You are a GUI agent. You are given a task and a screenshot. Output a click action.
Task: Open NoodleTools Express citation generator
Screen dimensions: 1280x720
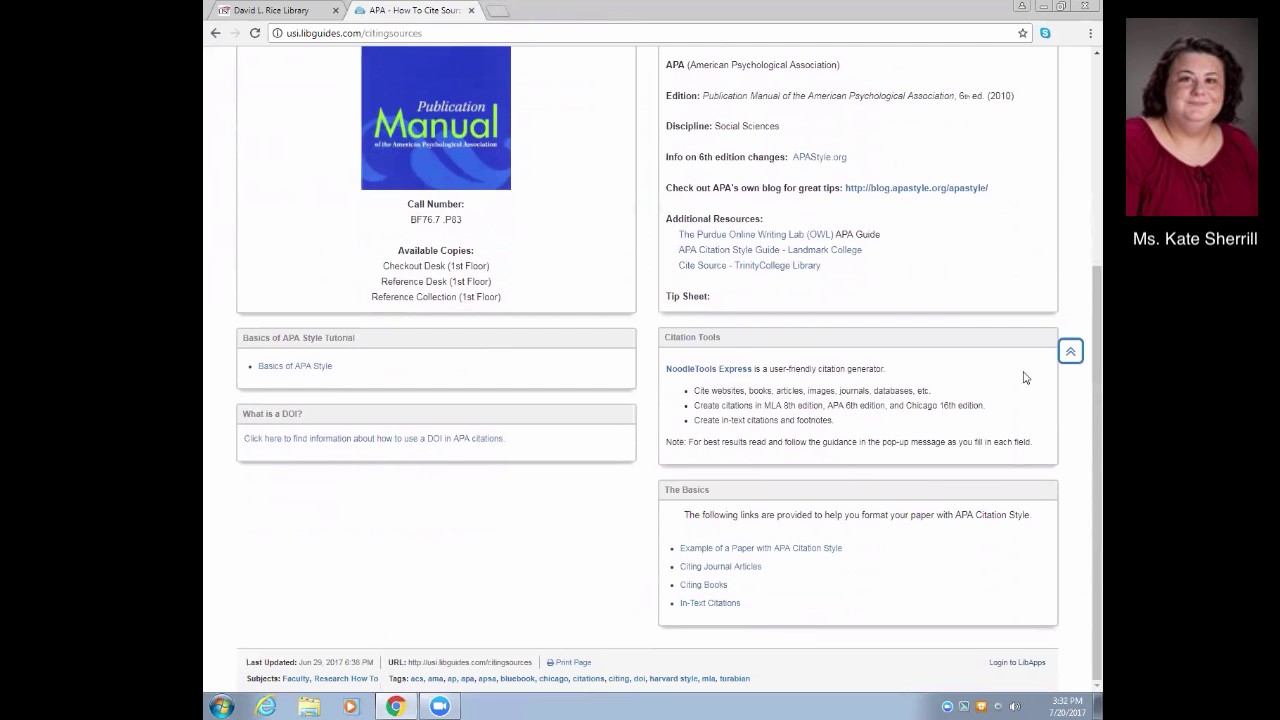pos(708,369)
